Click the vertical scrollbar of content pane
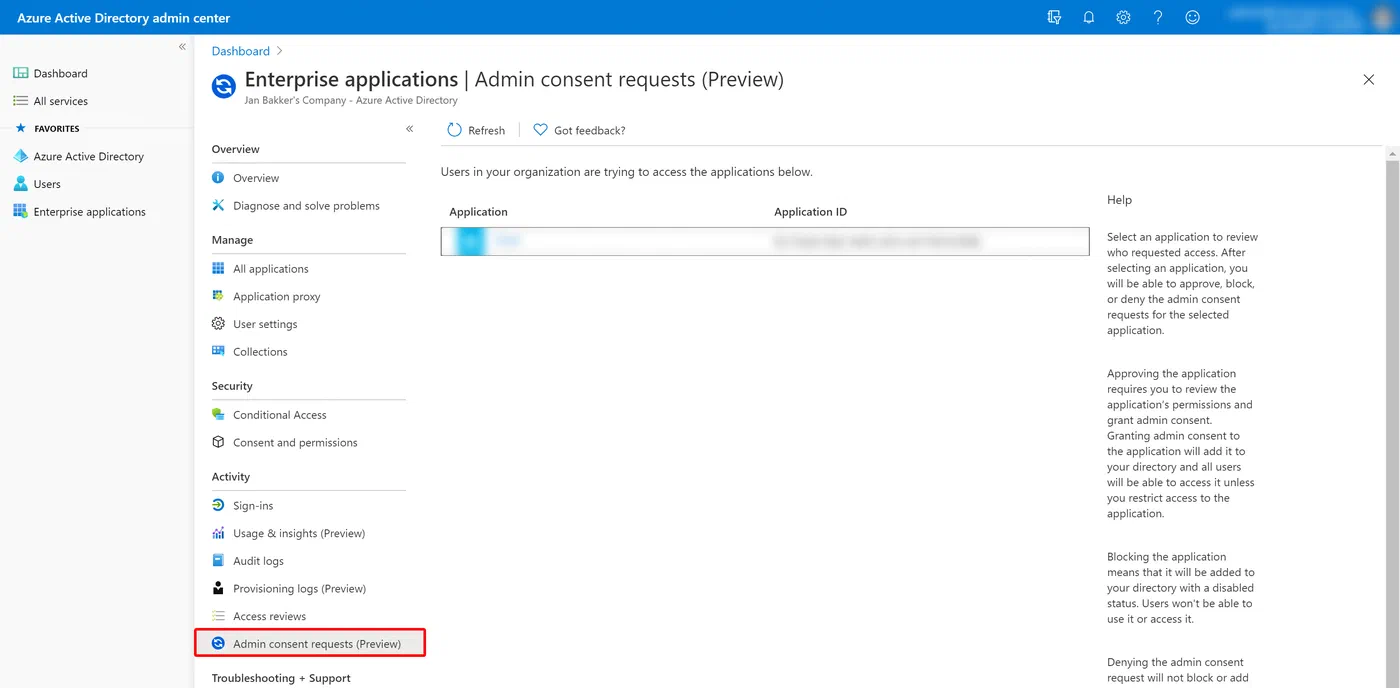Image resolution: width=1400 pixels, height=688 pixels. point(1392,419)
